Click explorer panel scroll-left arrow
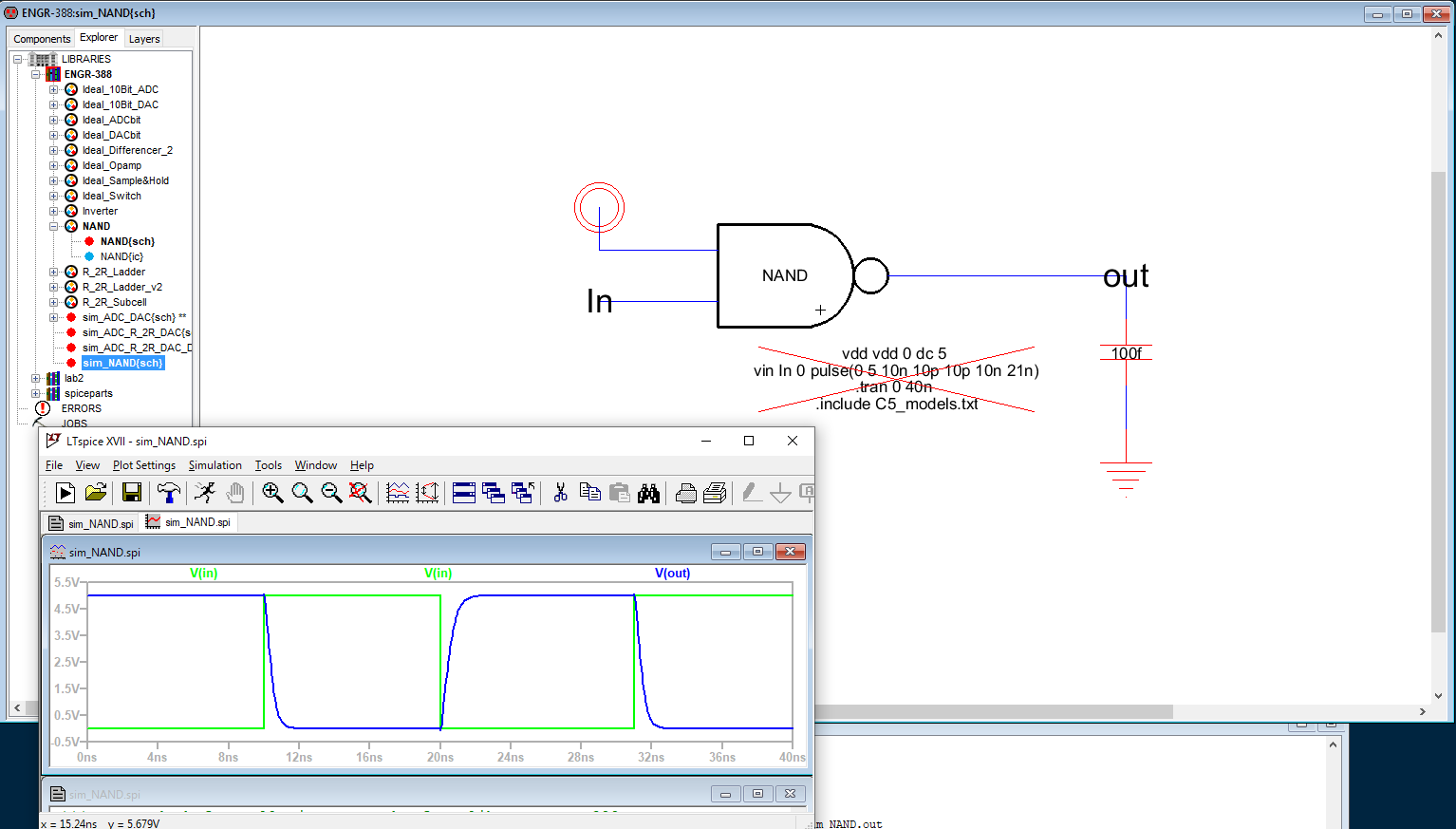 tap(16, 708)
